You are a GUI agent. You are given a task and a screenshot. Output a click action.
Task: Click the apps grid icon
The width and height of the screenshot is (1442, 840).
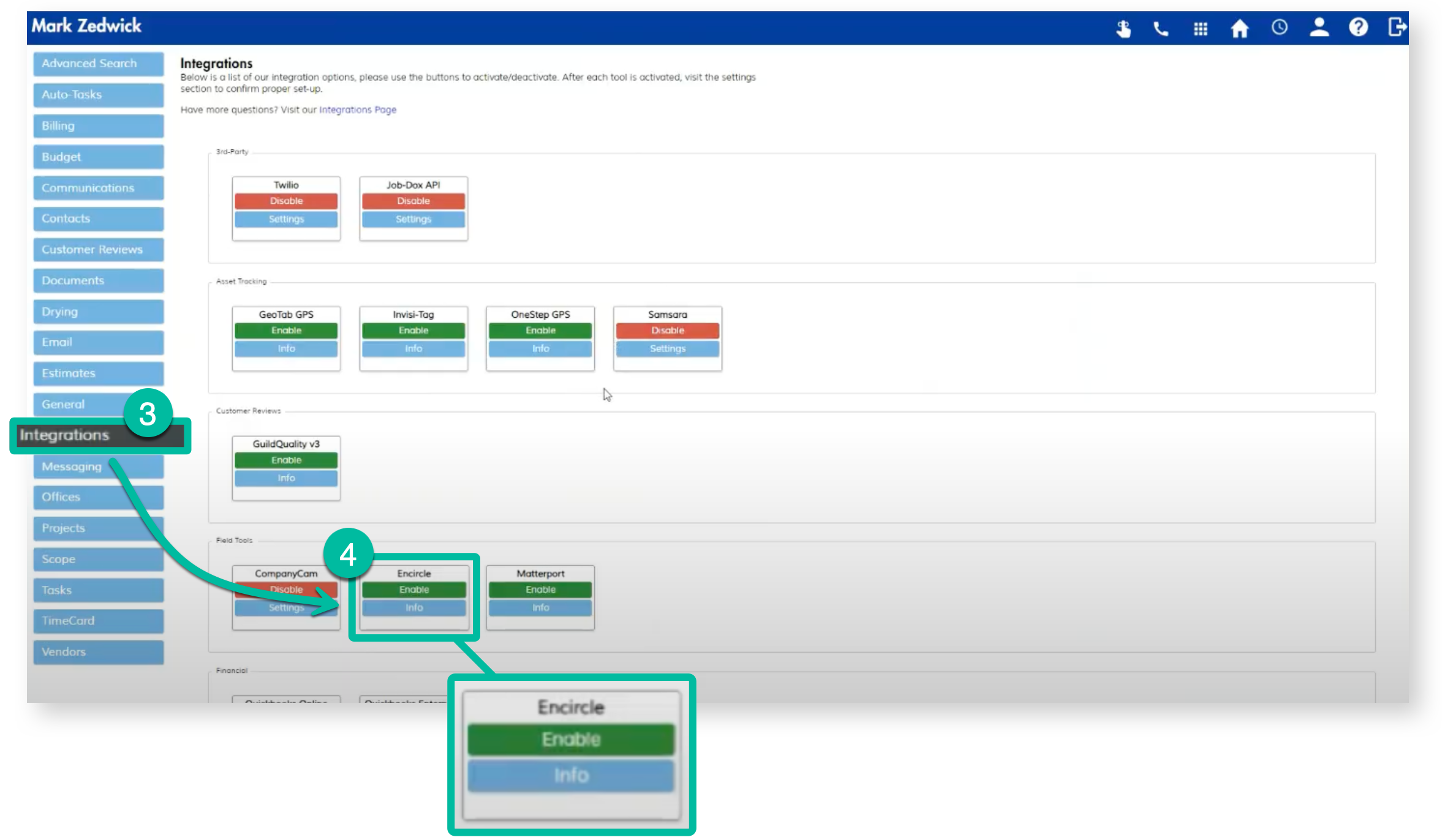tap(1200, 27)
